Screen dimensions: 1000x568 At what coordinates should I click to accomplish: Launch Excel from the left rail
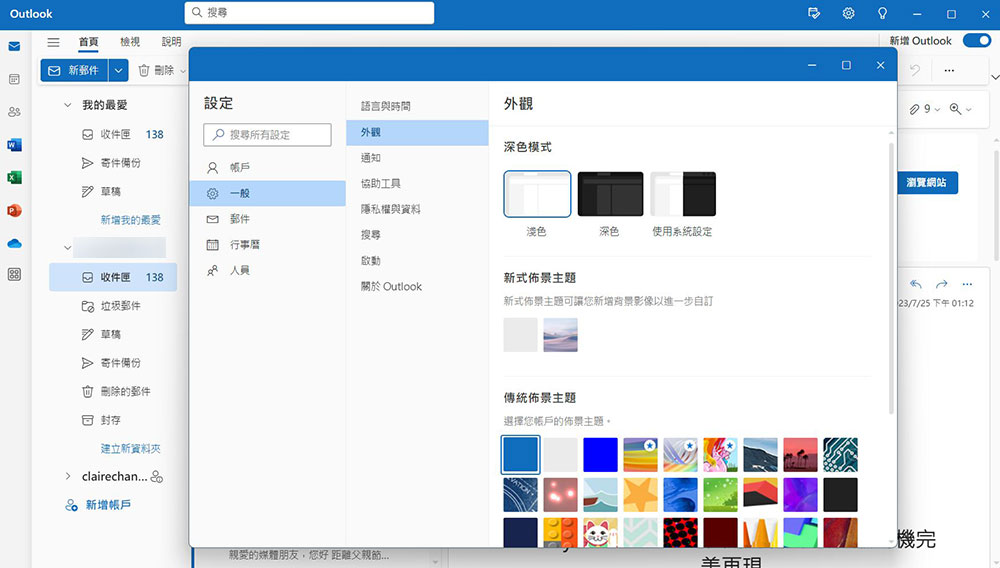(14, 177)
